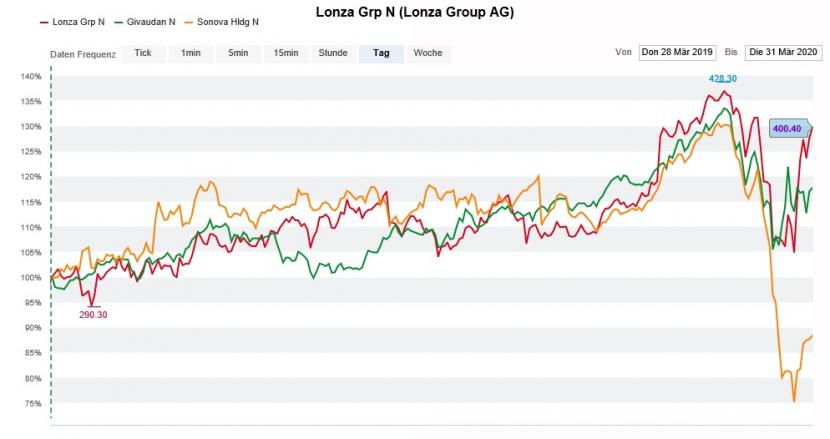Click the 80% axis label
830x439 pixels.
pyautogui.click(x=32, y=379)
